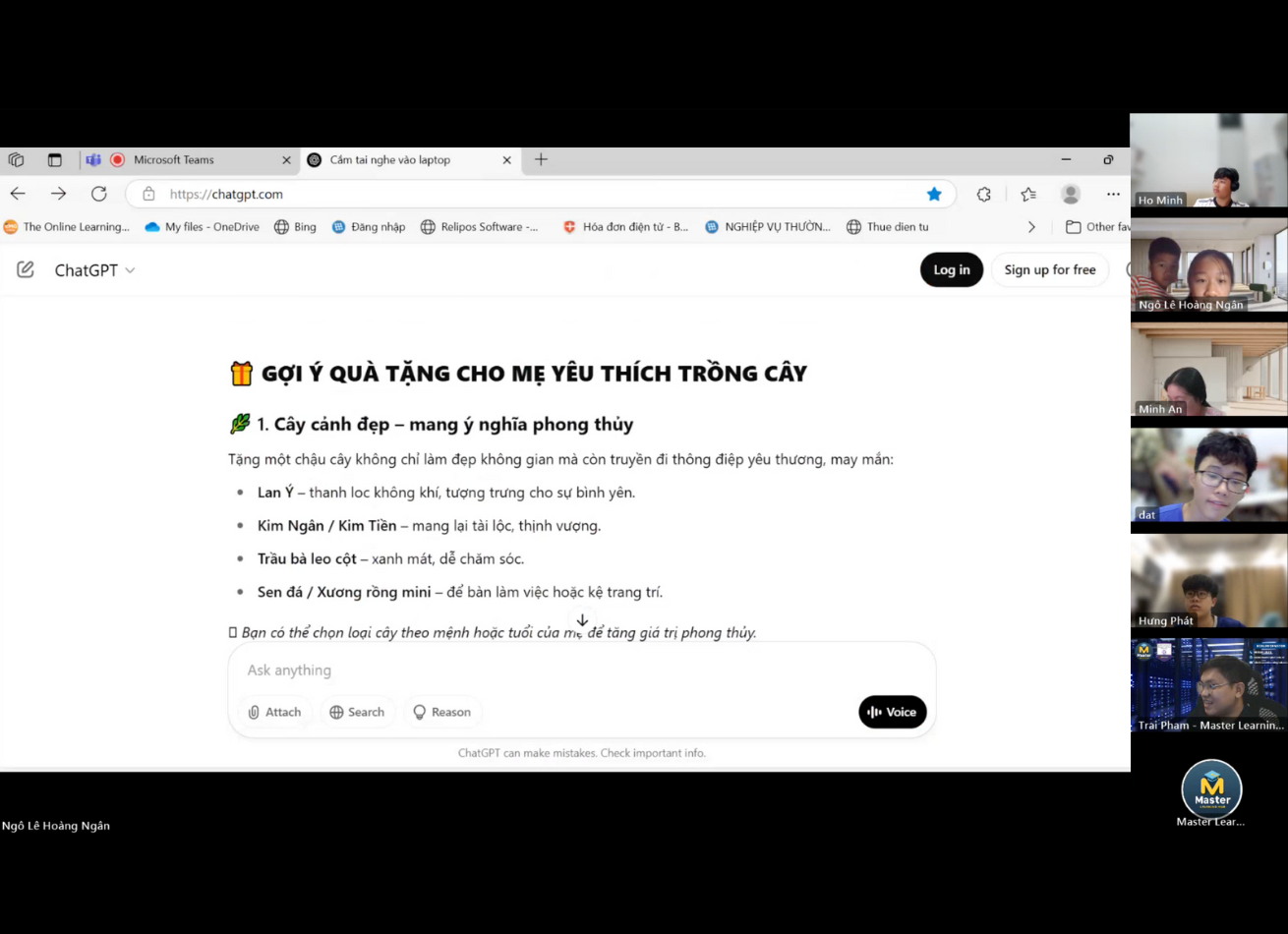Click the Ask anything input field

click(x=580, y=671)
